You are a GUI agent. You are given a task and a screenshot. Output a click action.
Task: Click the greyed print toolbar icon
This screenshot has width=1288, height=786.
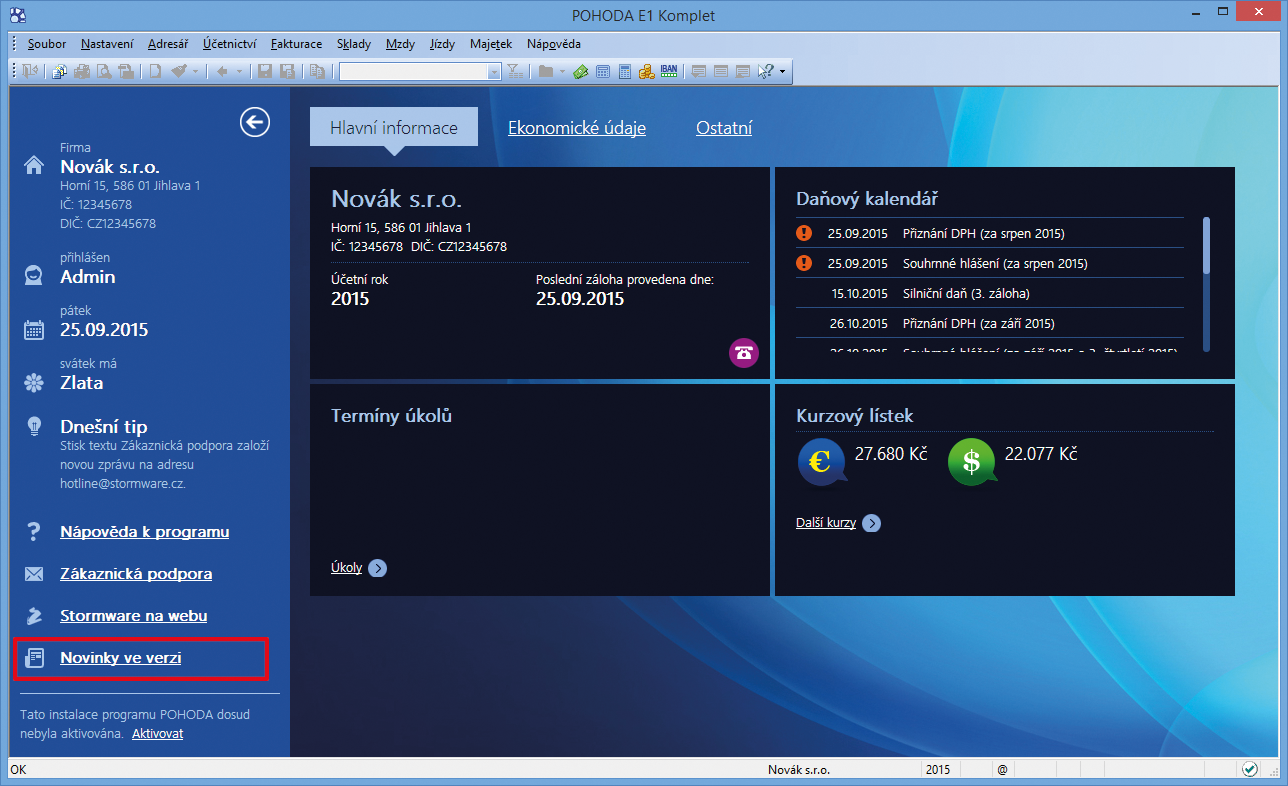[81, 71]
